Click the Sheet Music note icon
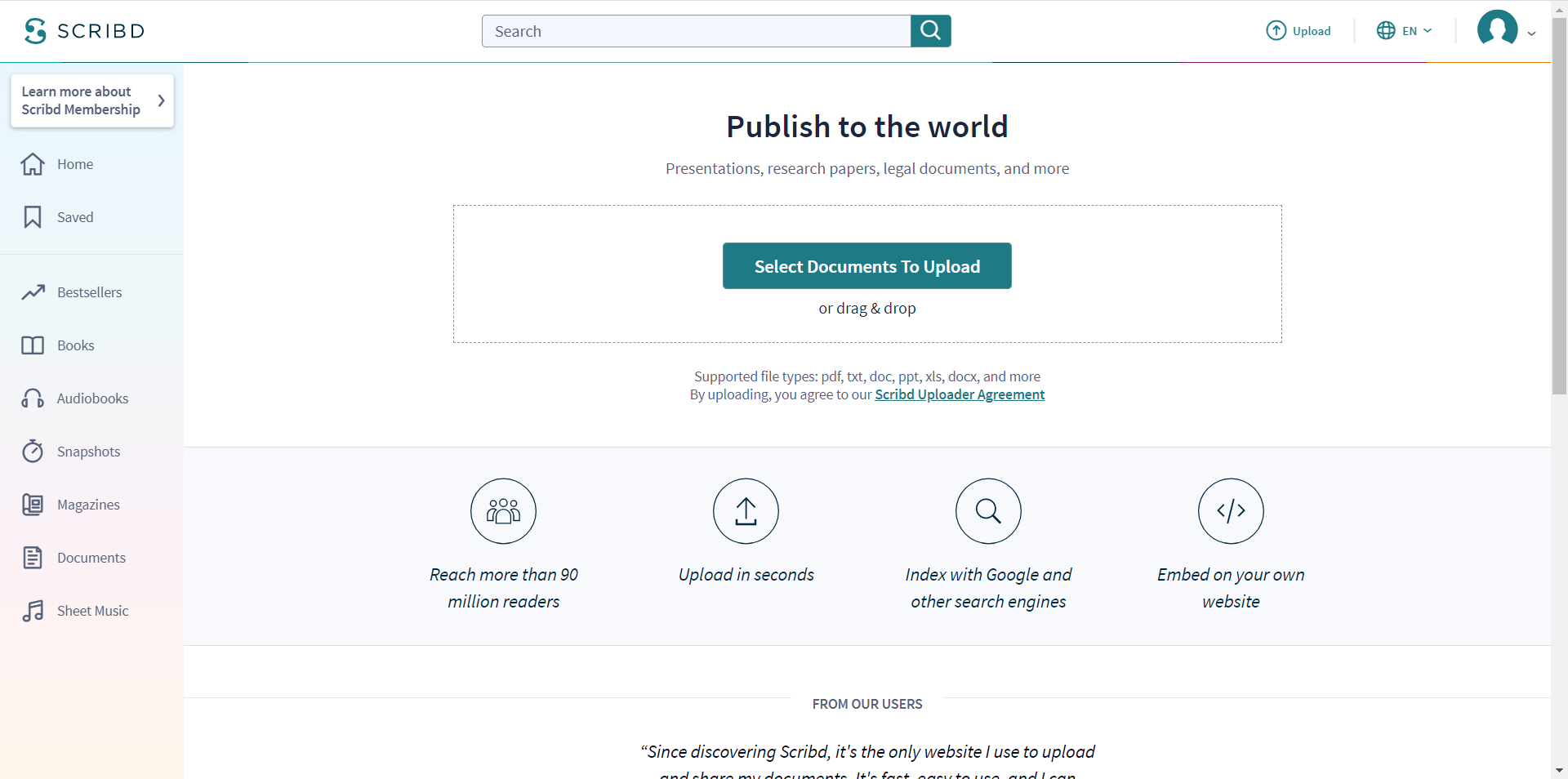This screenshot has width=1568, height=779. 33,611
